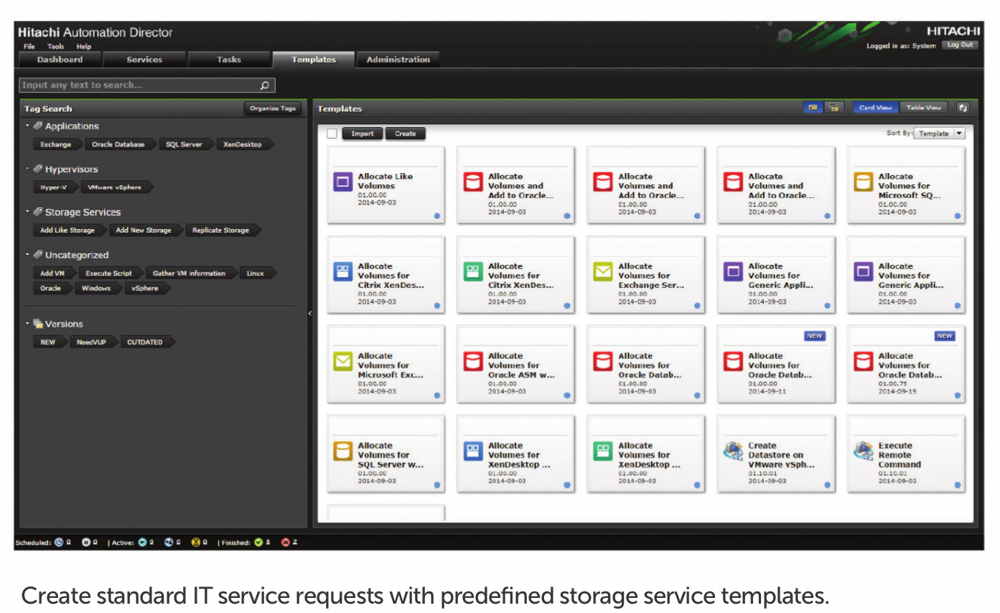
Task: Click the Scheduled clock status icon
Action: (59, 542)
